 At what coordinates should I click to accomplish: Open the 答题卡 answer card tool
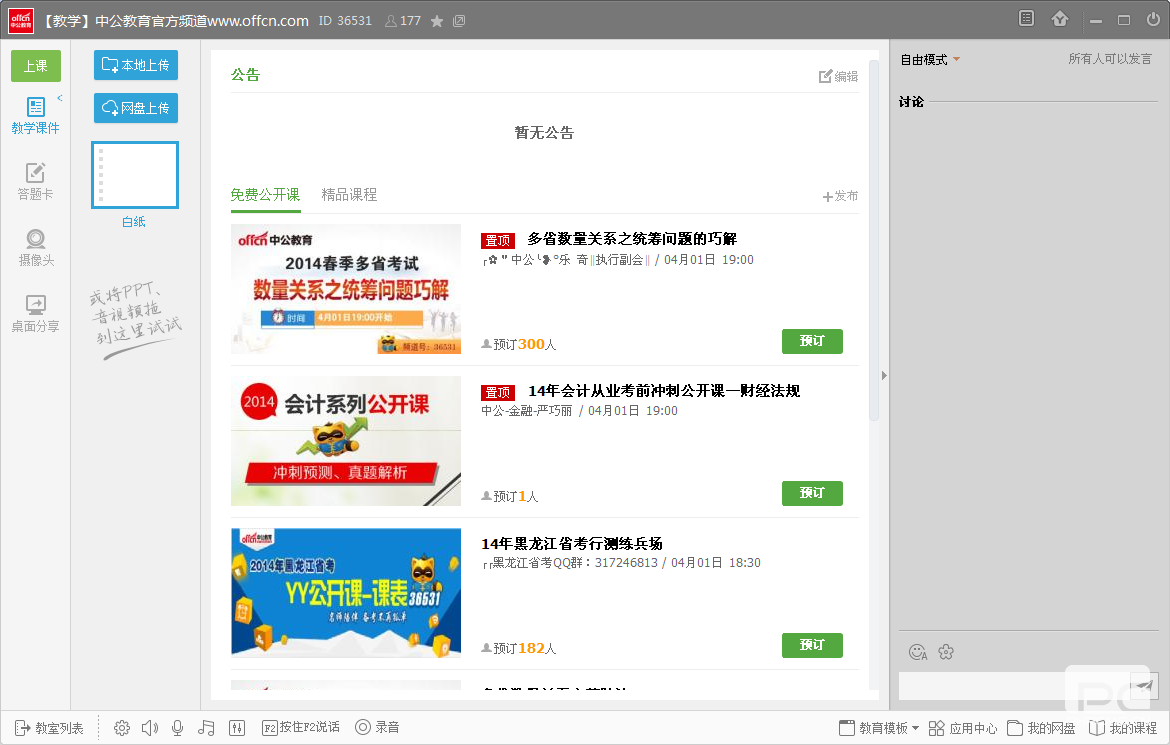35,182
